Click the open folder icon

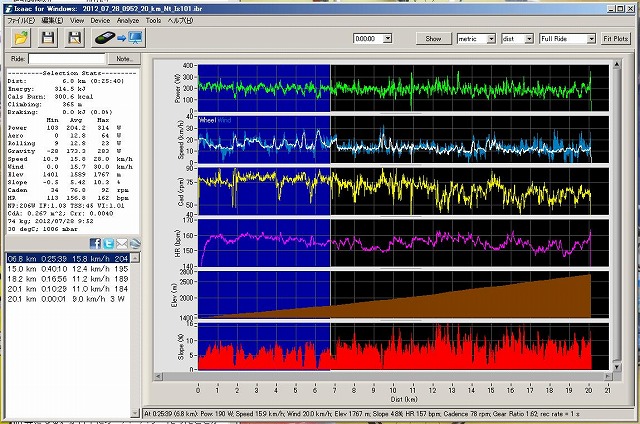coord(22,38)
